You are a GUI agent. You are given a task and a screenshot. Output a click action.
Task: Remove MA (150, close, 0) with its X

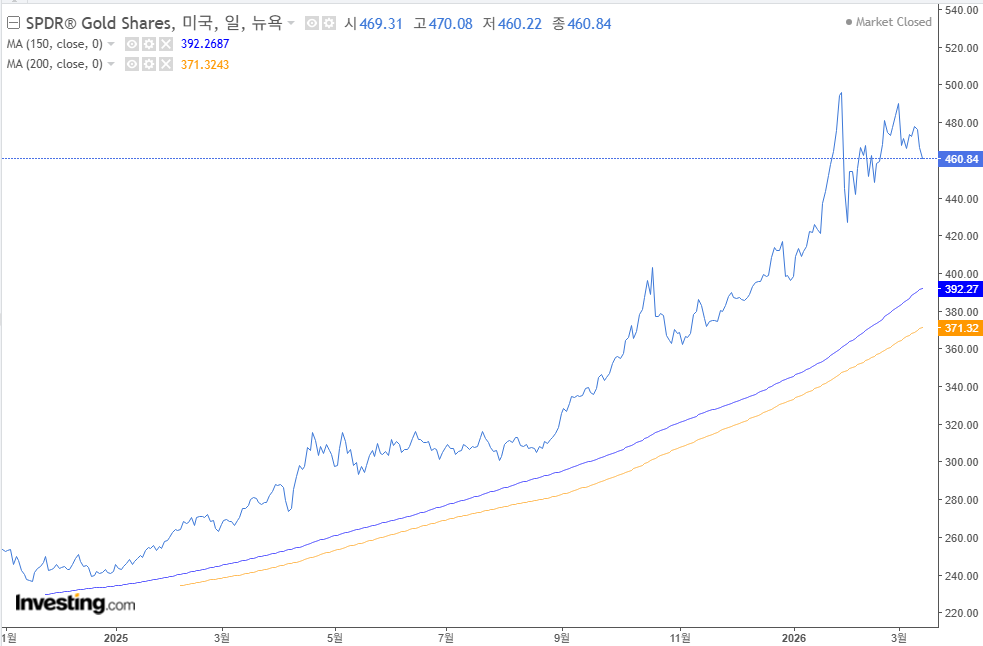(x=166, y=44)
